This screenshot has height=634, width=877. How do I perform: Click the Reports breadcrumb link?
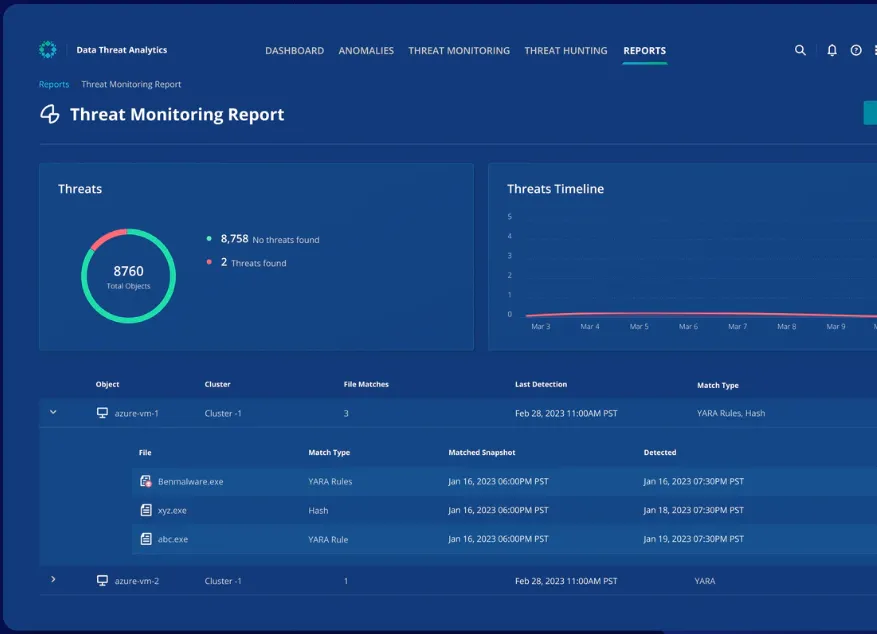click(x=53, y=84)
